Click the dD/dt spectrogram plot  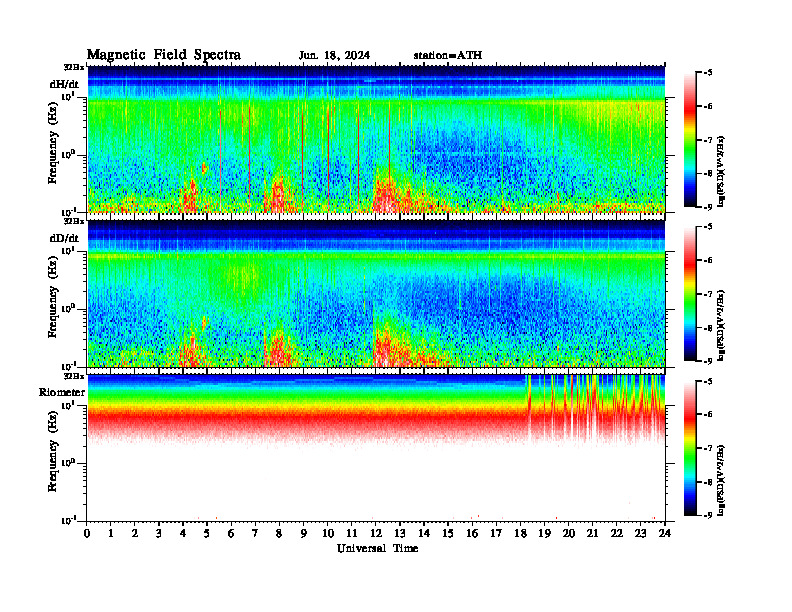[376, 293]
